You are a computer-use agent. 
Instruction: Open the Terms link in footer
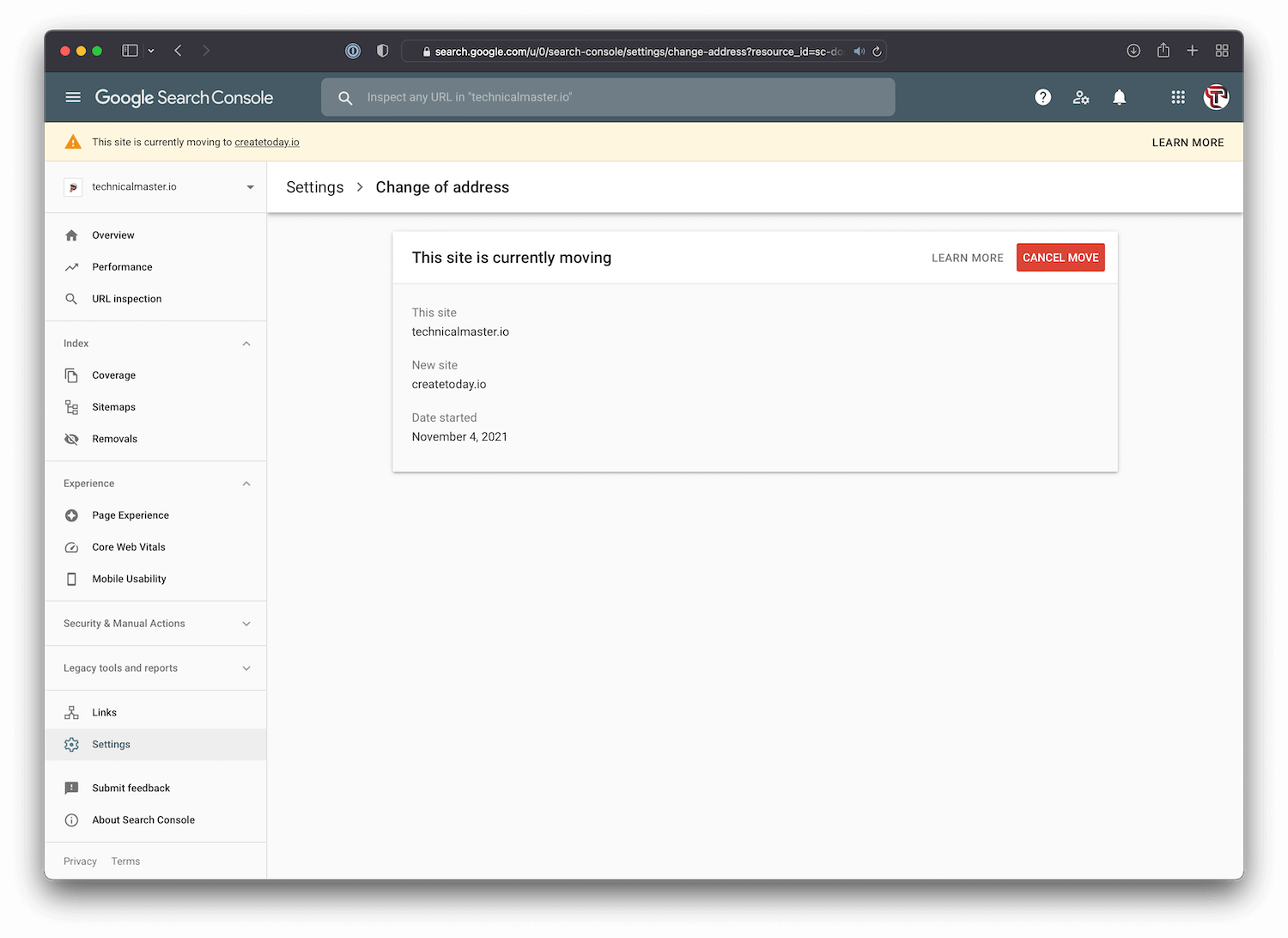point(125,862)
